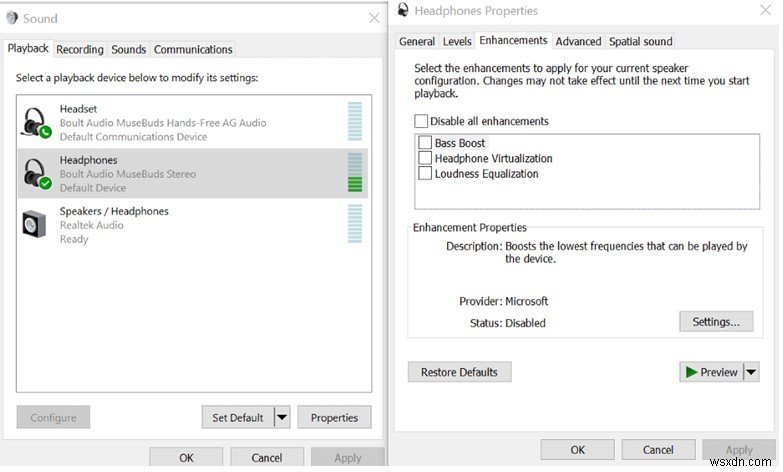The image size is (783, 472).
Task: Check the Loudness Equalization option
Action: (x=426, y=174)
